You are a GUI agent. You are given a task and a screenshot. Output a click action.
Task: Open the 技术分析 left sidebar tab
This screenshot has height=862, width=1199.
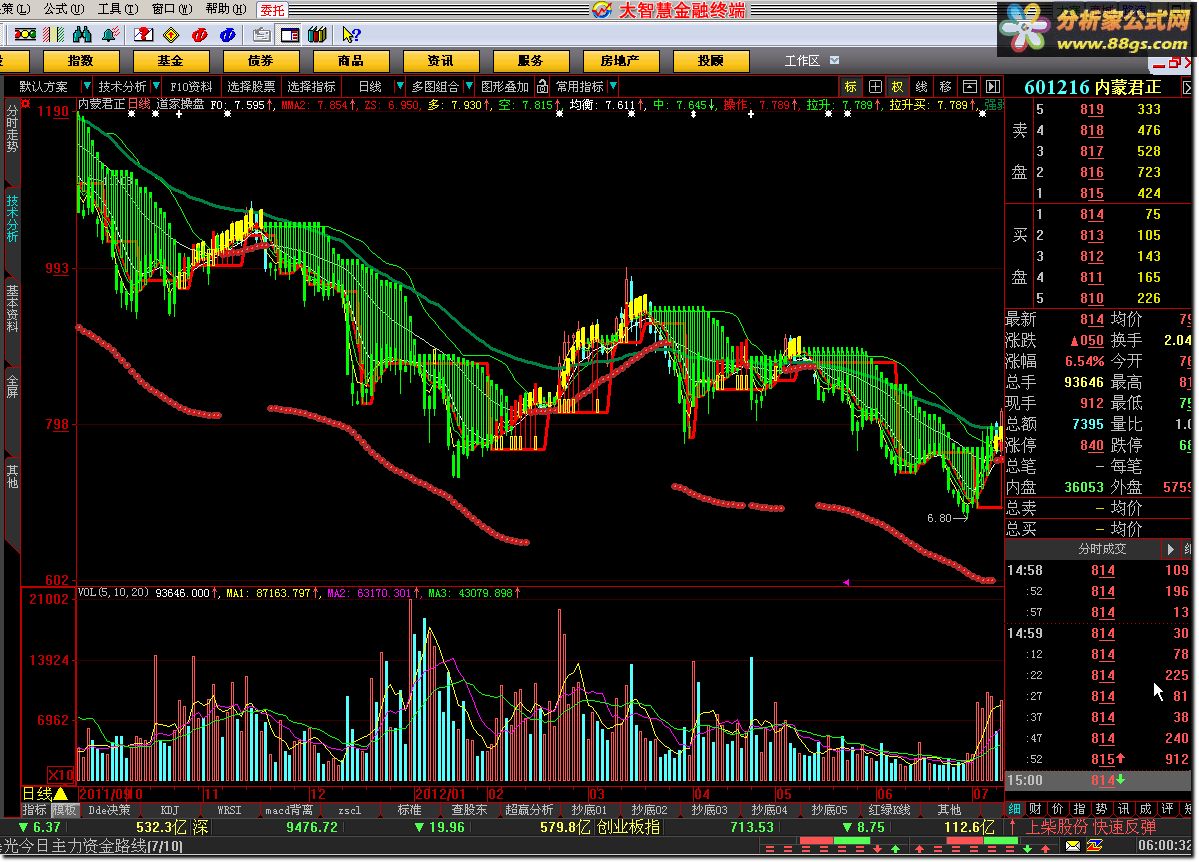11,219
